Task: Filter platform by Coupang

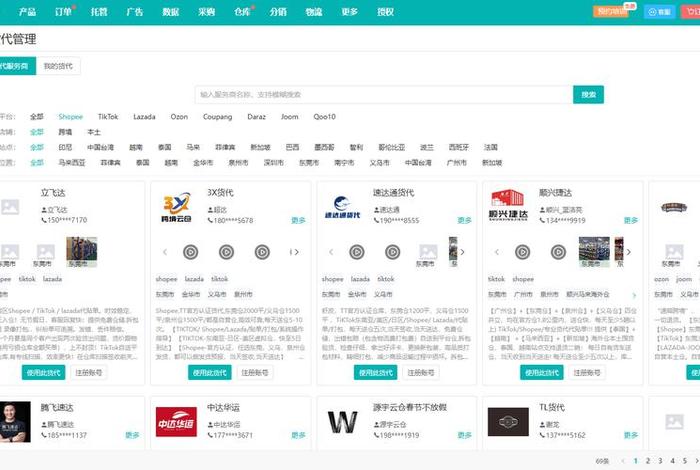Action: [x=217, y=117]
